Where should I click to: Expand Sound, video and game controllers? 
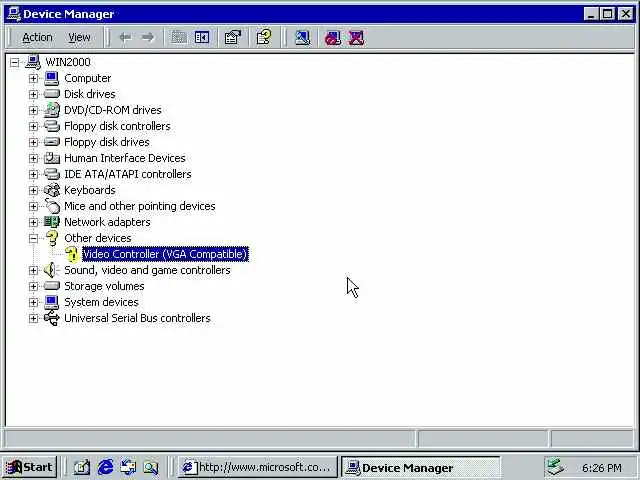tap(33, 270)
